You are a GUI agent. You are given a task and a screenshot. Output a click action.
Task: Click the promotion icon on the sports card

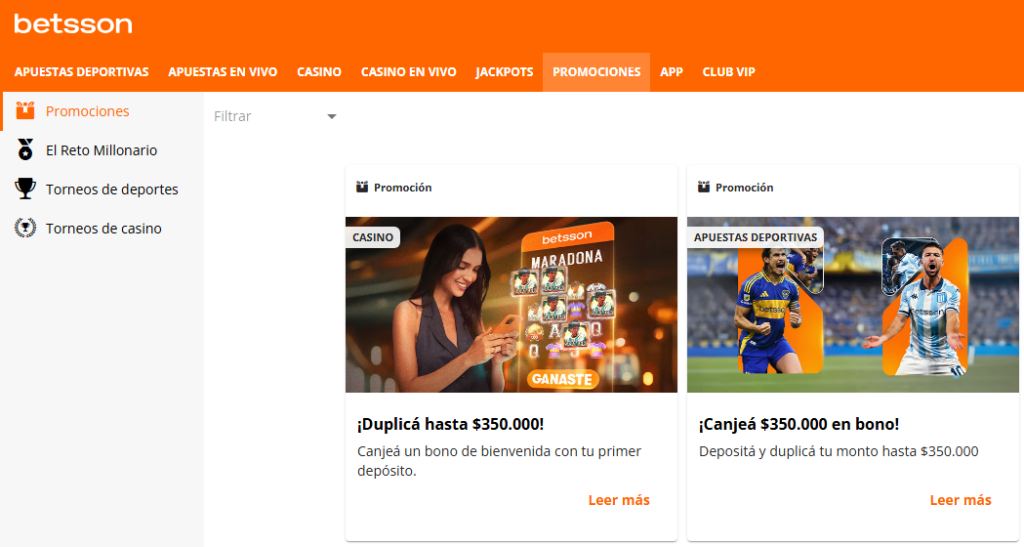(x=704, y=187)
